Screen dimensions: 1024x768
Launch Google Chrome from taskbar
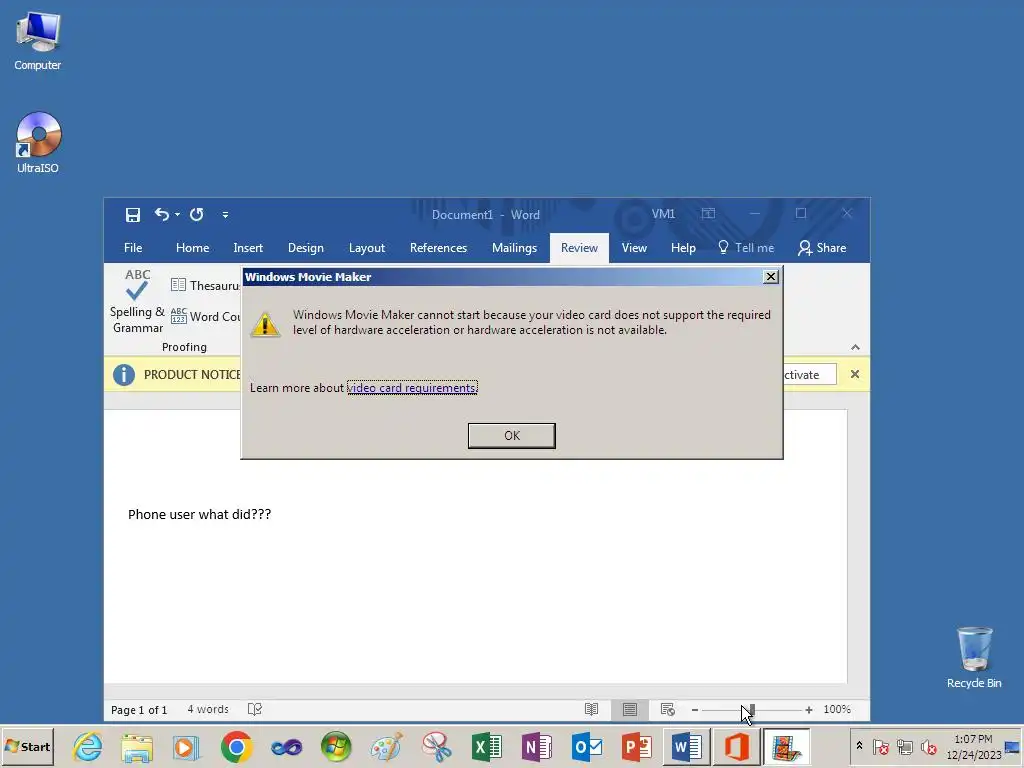tap(236, 747)
